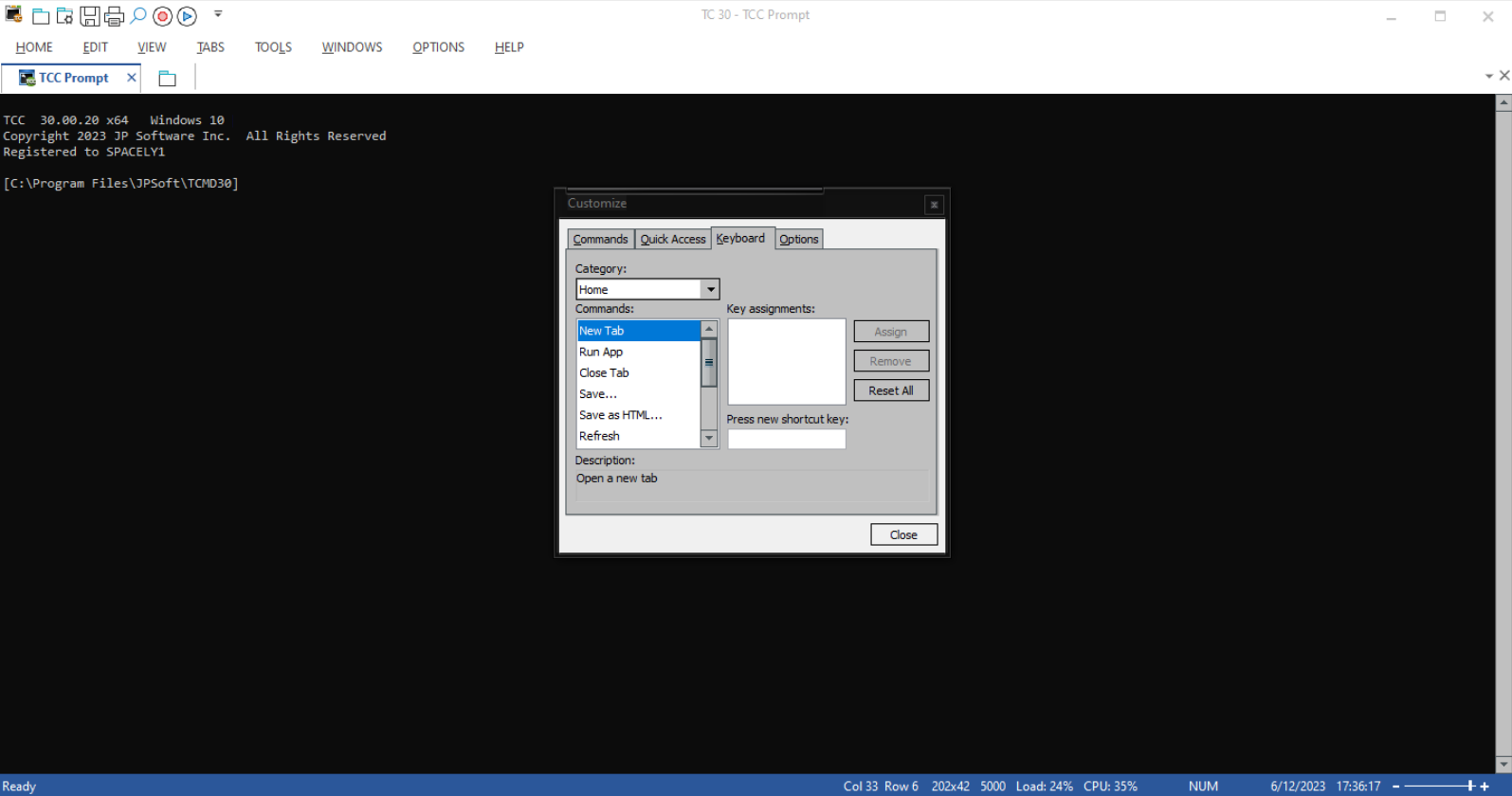
Task: Switch to the Commands tab in Customize
Action: pyautogui.click(x=600, y=239)
